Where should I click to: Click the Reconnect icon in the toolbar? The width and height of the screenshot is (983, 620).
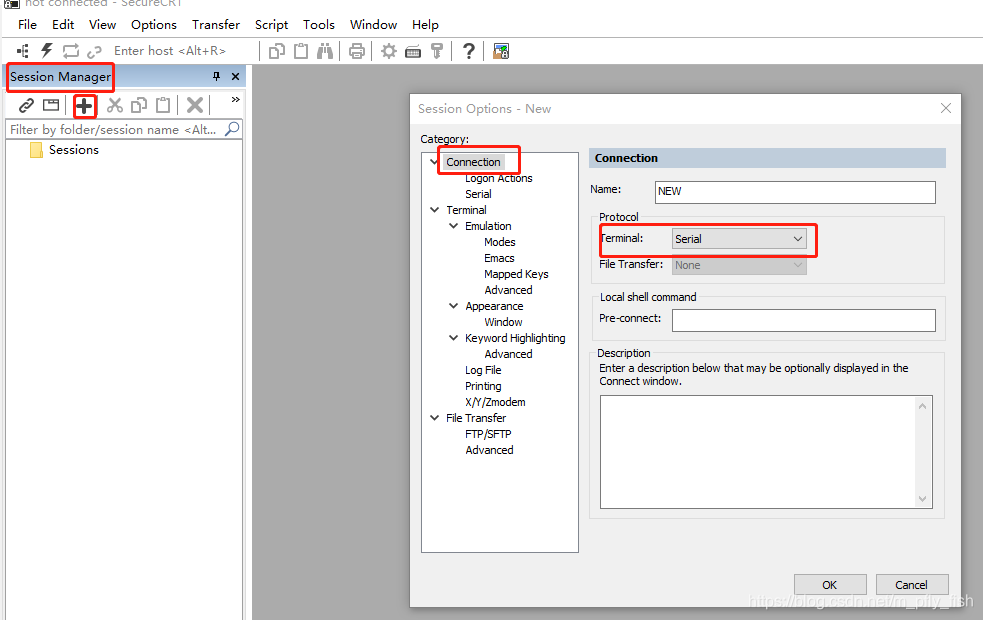pos(71,51)
